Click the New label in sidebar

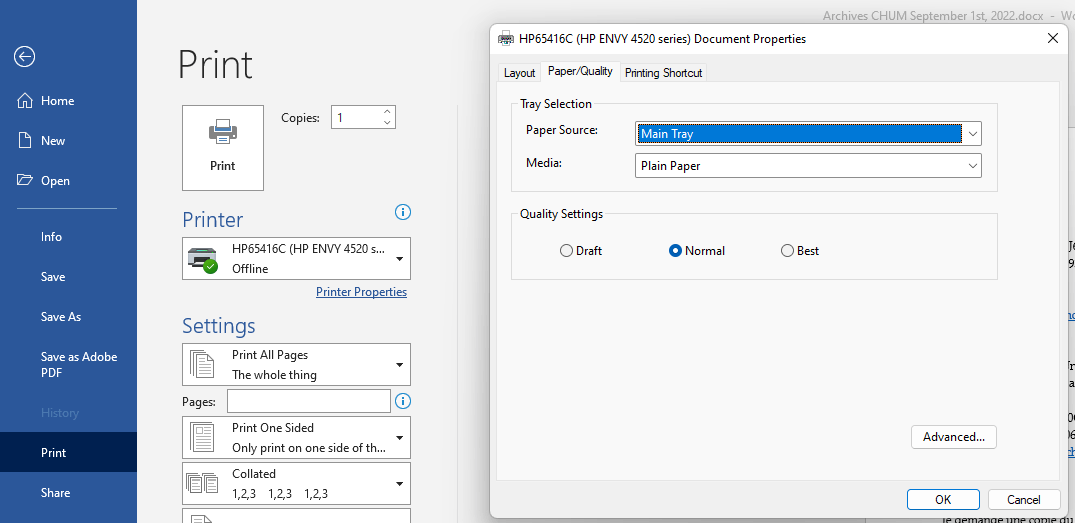coord(53,141)
